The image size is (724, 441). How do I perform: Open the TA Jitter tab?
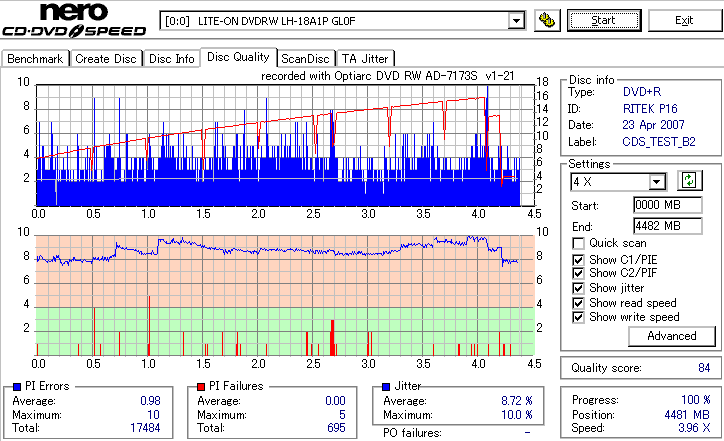click(365, 59)
